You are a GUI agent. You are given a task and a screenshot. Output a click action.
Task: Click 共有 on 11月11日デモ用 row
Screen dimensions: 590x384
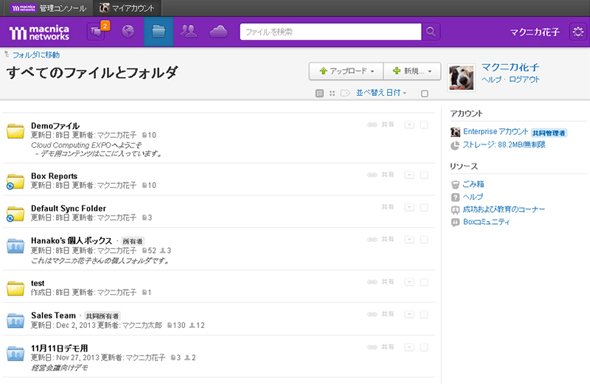click(x=388, y=347)
